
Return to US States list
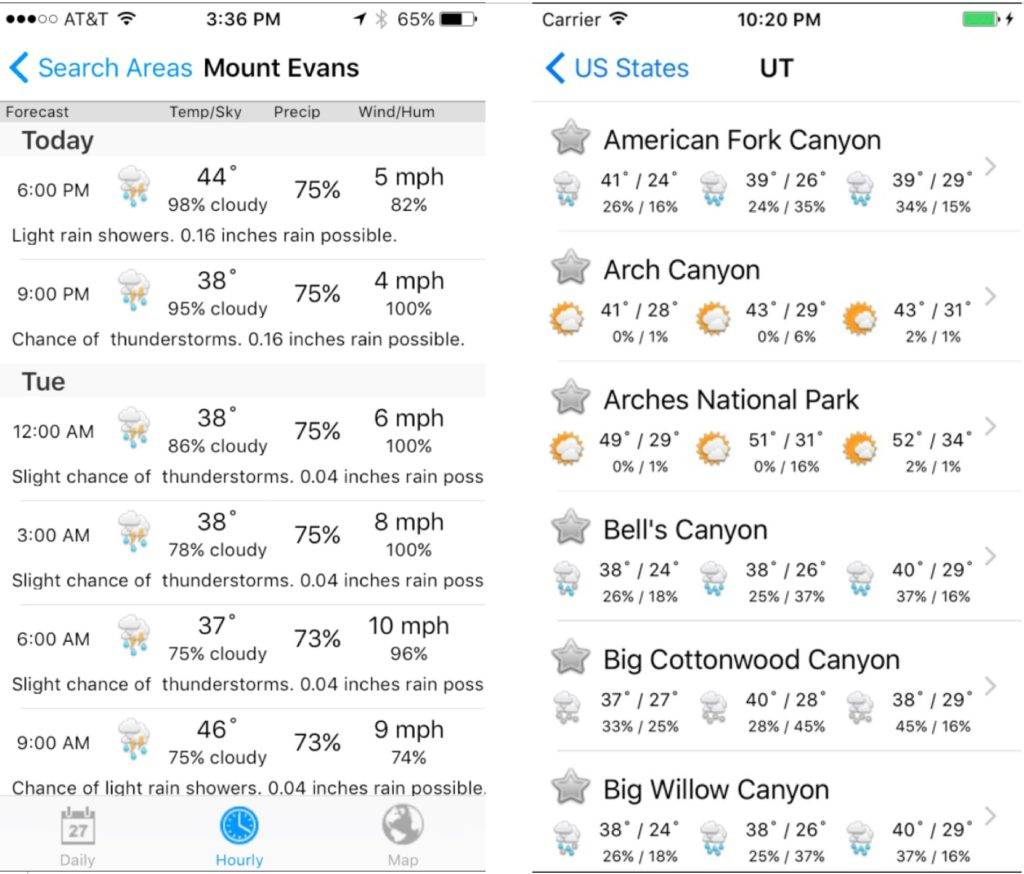click(x=617, y=68)
